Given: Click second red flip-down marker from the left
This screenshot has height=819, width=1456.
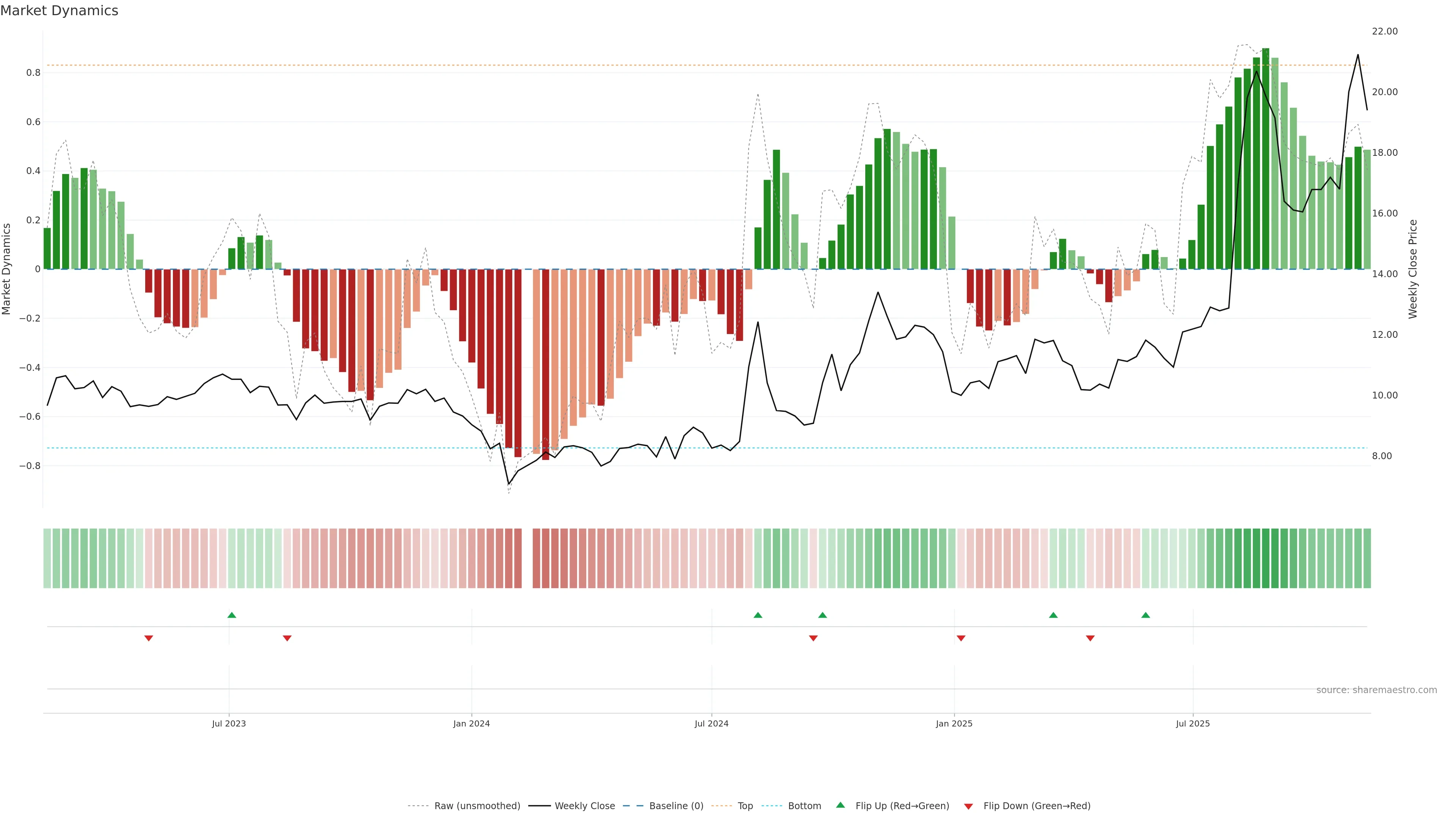Looking at the screenshot, I should point(287,638).
